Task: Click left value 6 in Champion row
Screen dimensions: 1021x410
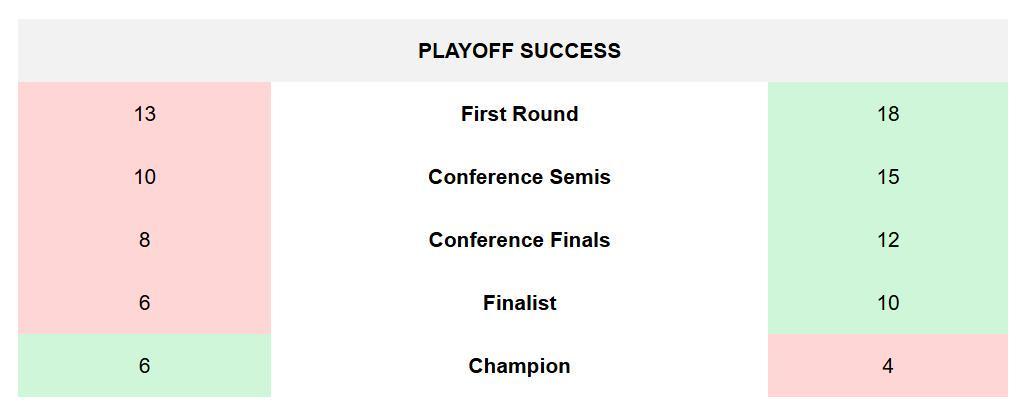Action: pyautogui.click(x=145, y=366)
